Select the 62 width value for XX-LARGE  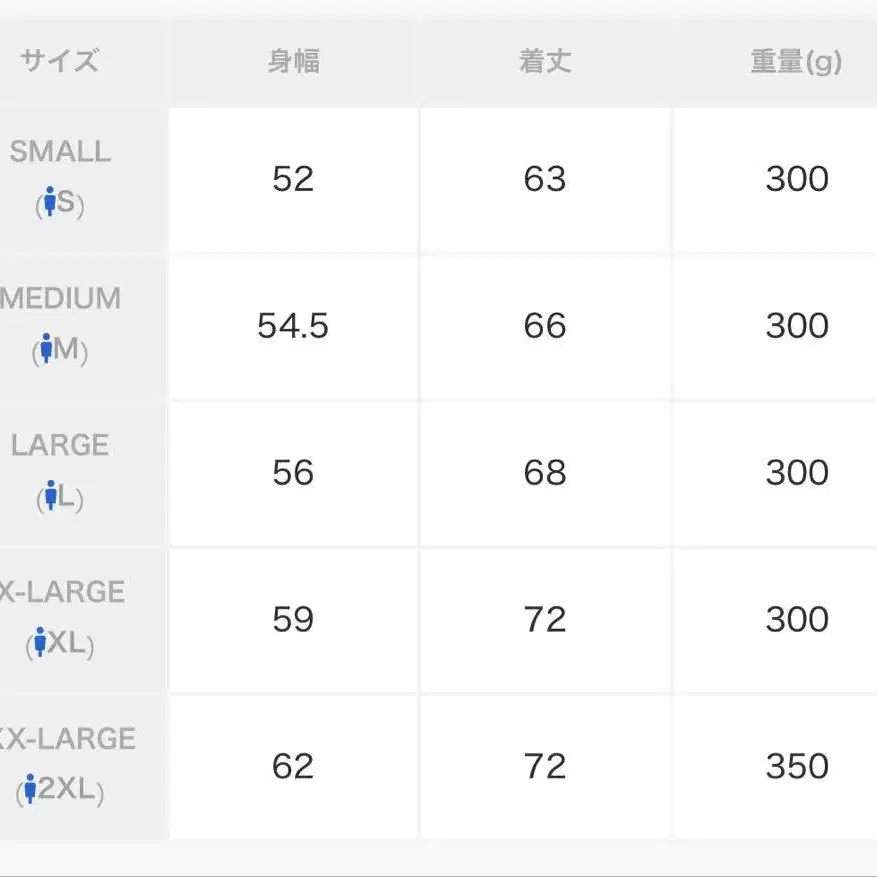pyautogui.click(x=293, y=766)
